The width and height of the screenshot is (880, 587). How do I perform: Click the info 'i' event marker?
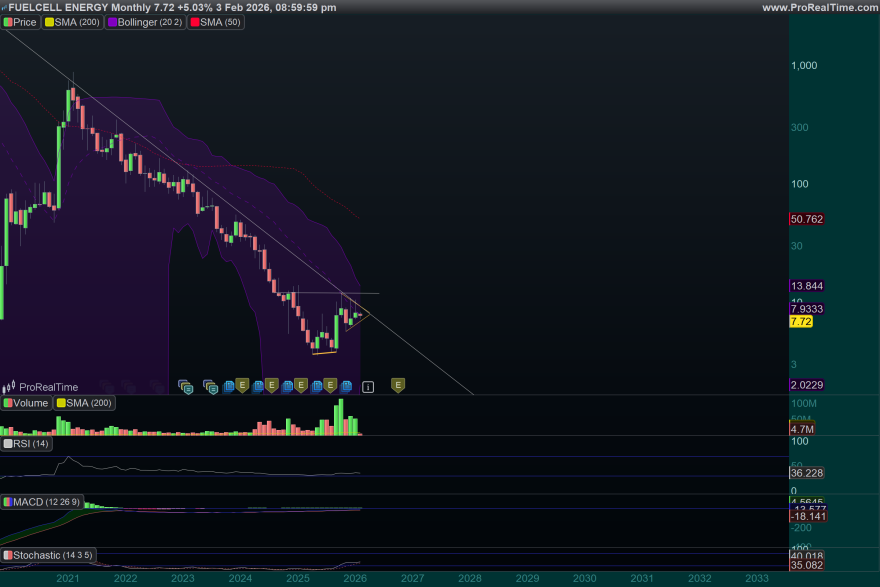pyautogui.click(x=368, y=385)
